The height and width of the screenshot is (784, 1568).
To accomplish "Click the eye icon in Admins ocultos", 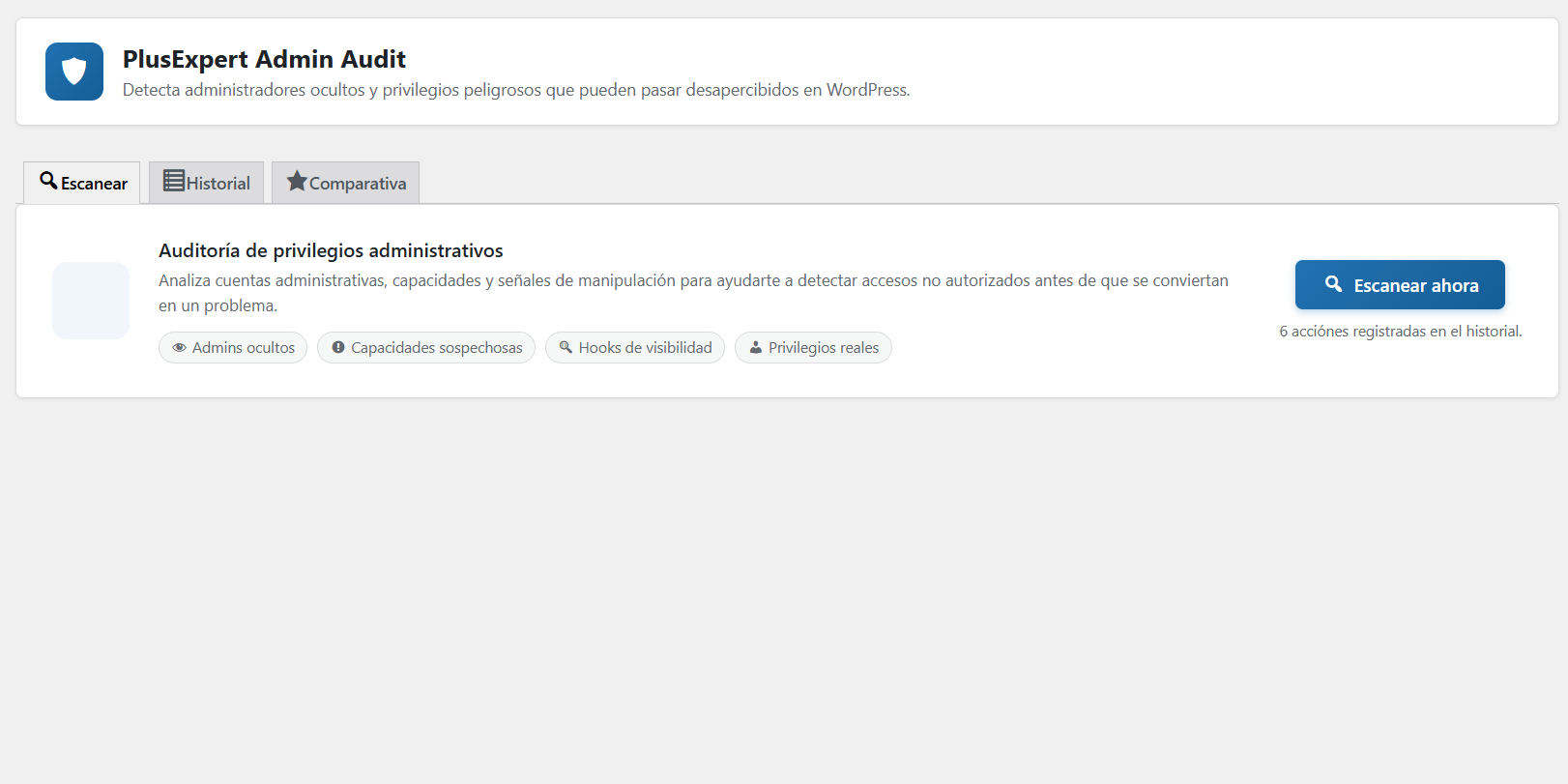I will pyautogui.click(x=179, y=348).
